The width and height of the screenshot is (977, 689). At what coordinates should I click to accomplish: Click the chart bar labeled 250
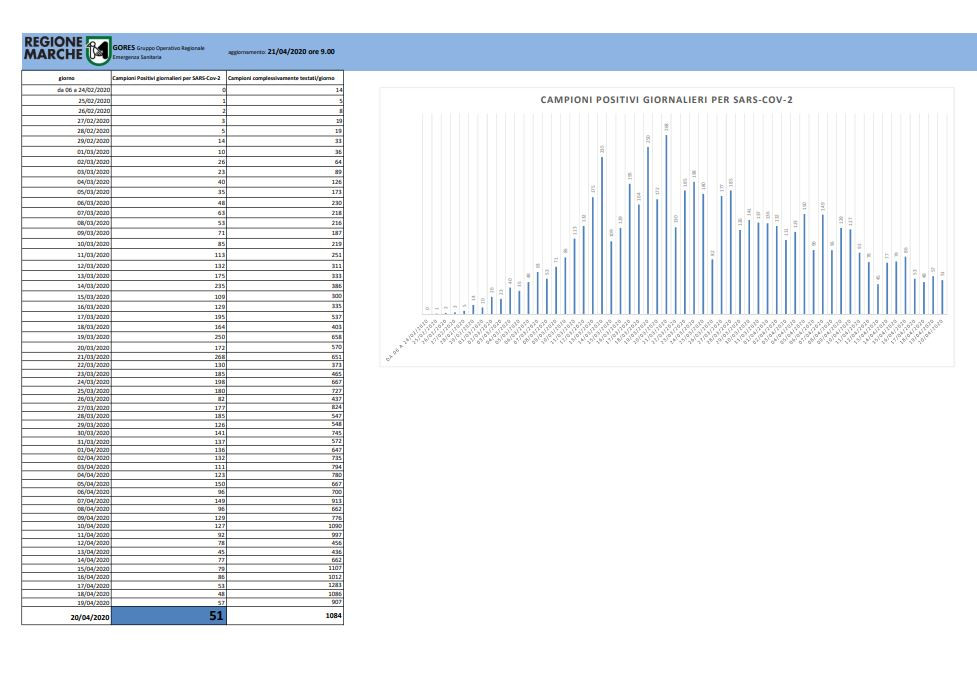[648, 232]
